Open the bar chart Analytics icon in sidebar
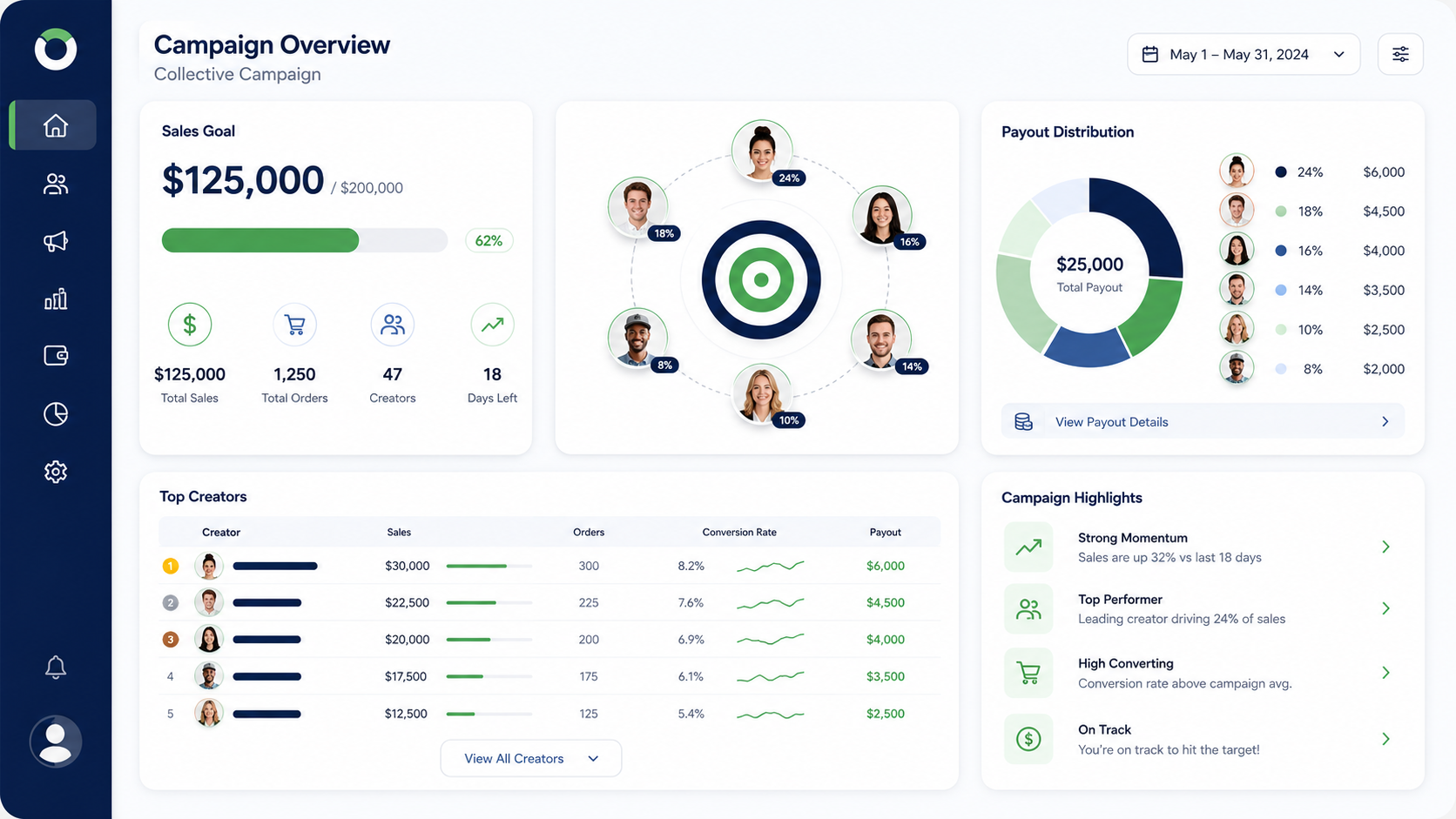Viewport: 1456px width, 819px height. tap(56, 299)
